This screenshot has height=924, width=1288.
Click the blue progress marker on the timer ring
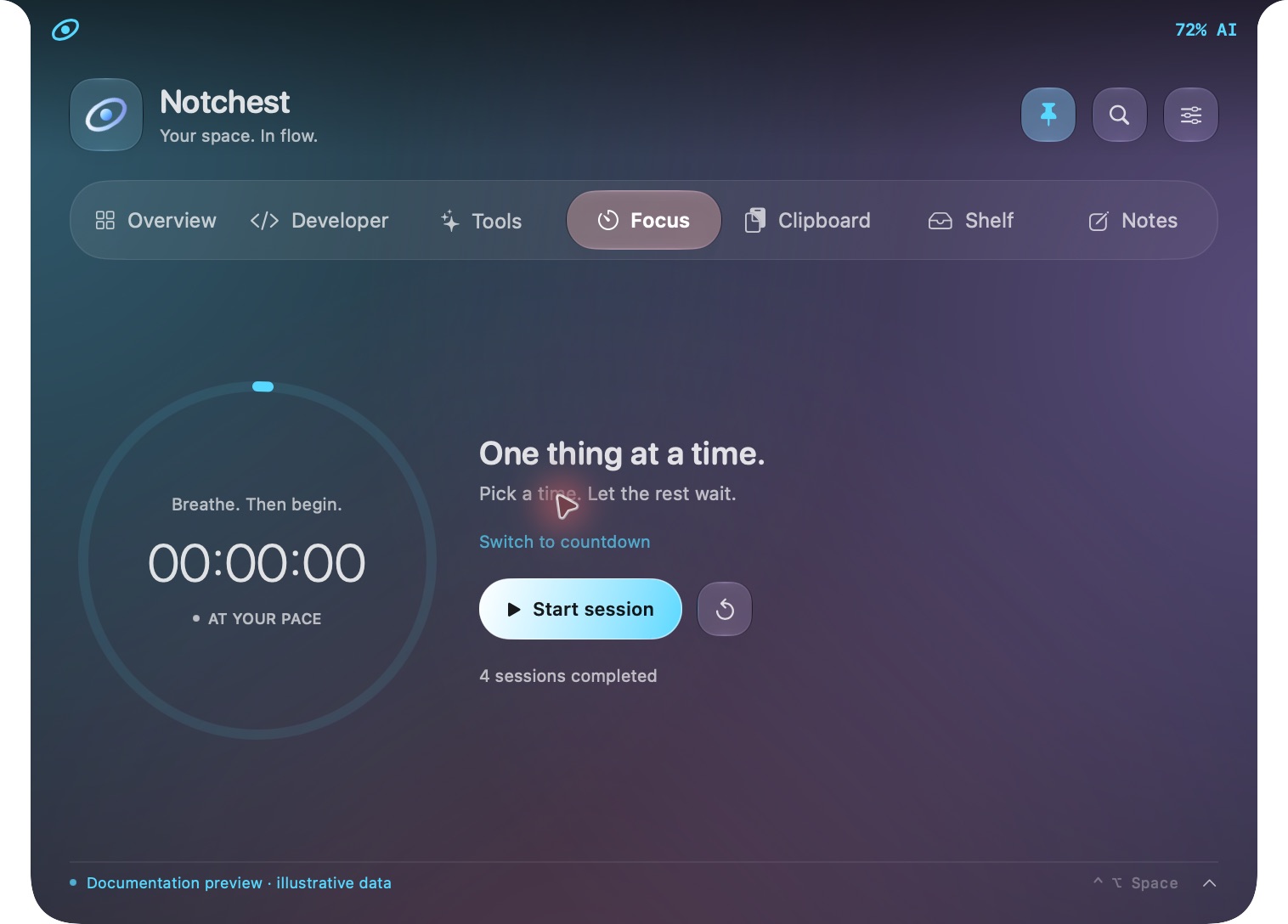click(x=263, y=386)
